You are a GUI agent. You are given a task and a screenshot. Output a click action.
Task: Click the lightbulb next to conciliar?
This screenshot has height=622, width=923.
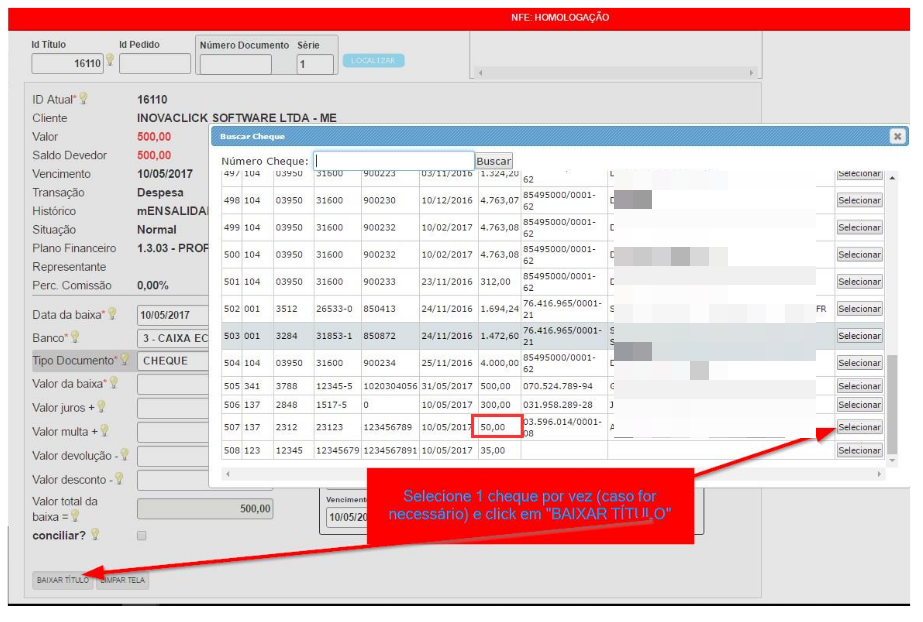[95, 535]
